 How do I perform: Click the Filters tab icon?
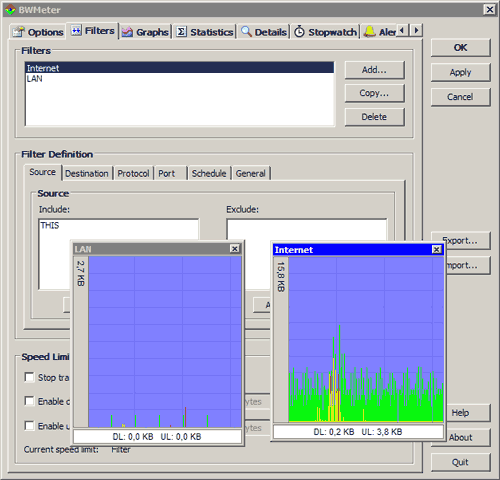tap(76, 31)
